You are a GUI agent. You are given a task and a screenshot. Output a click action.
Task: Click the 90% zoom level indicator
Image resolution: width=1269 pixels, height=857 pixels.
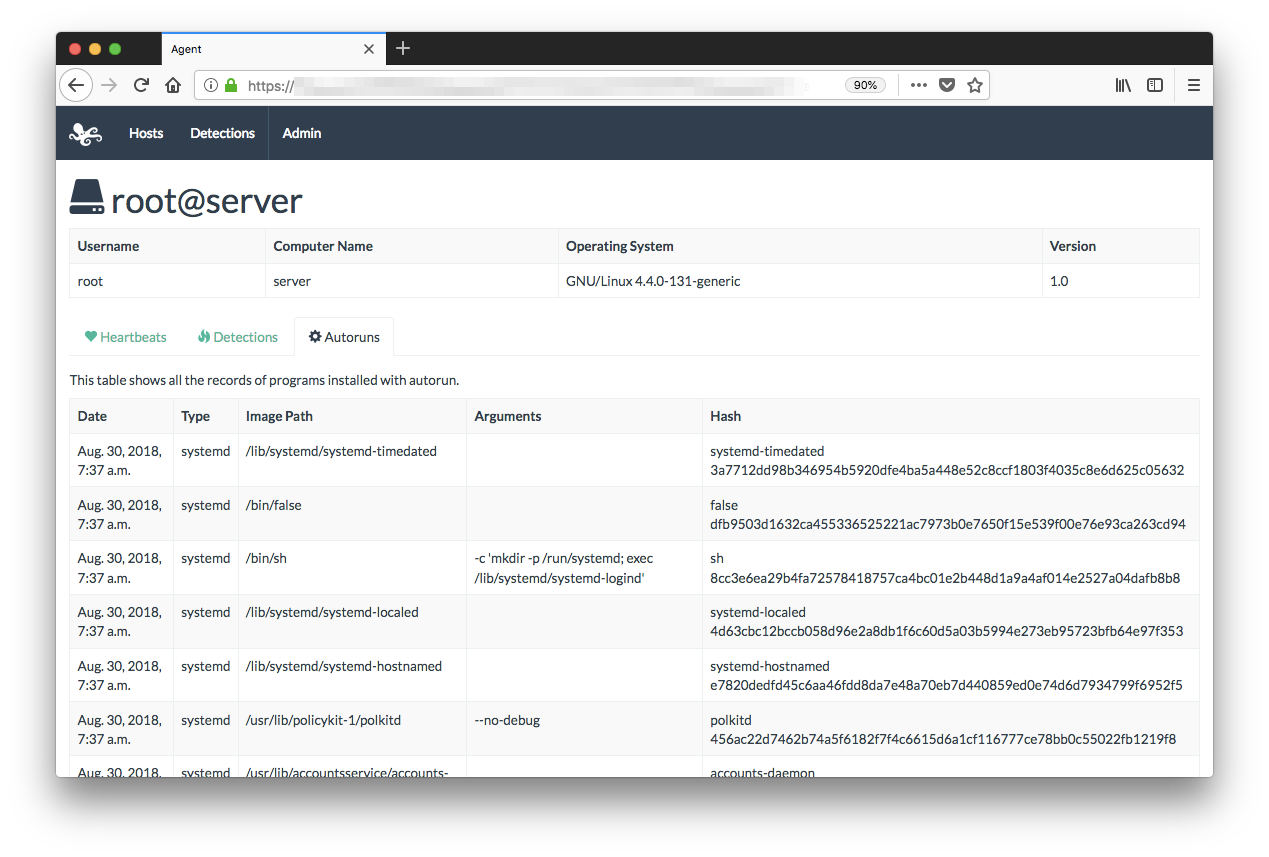[865, 85]
